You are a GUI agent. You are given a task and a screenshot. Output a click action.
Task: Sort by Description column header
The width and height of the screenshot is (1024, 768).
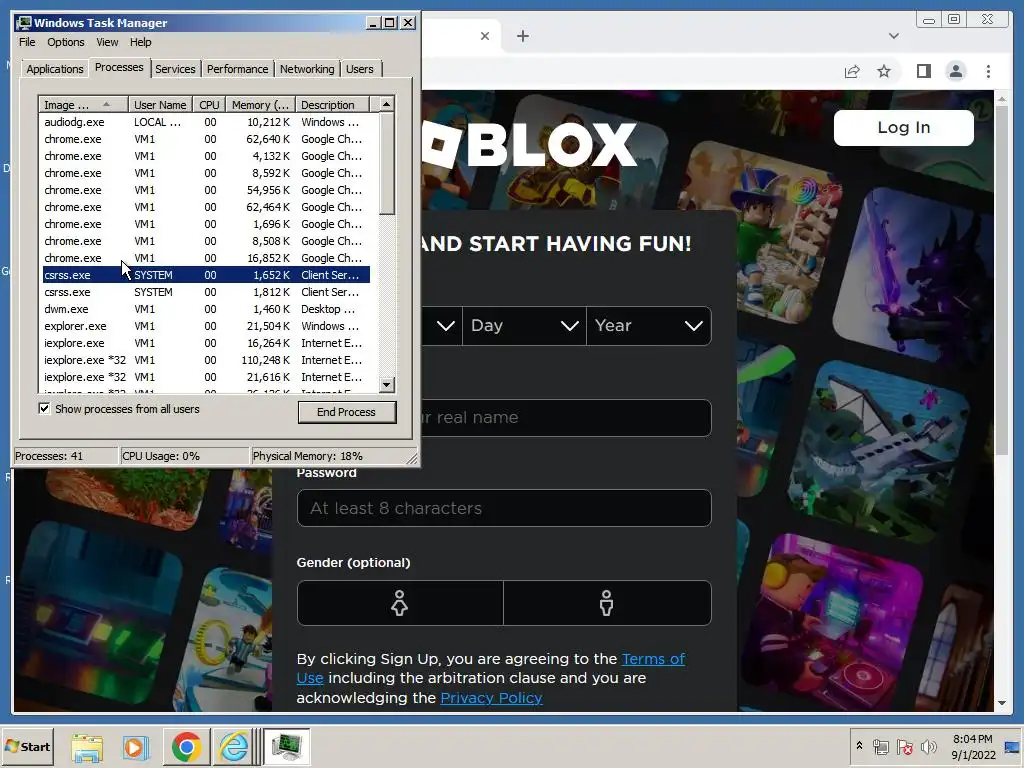[332, 104]
